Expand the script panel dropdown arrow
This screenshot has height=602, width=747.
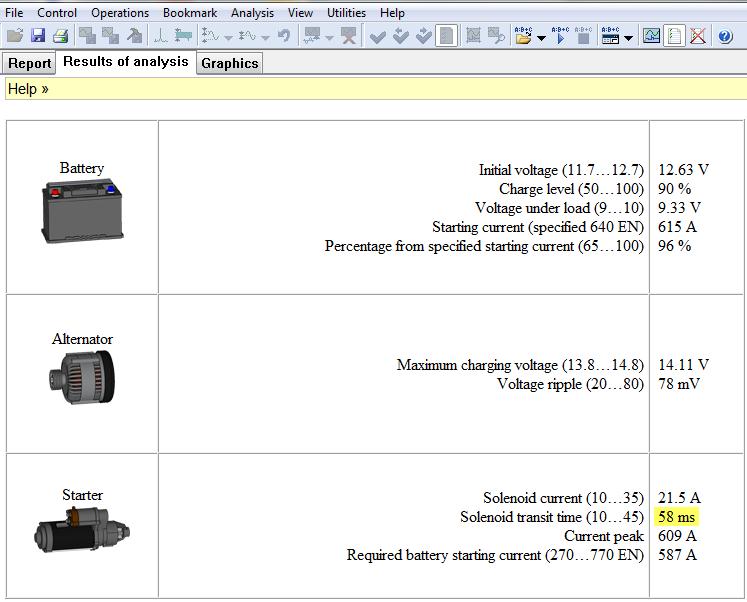click(x=628, y=38)
